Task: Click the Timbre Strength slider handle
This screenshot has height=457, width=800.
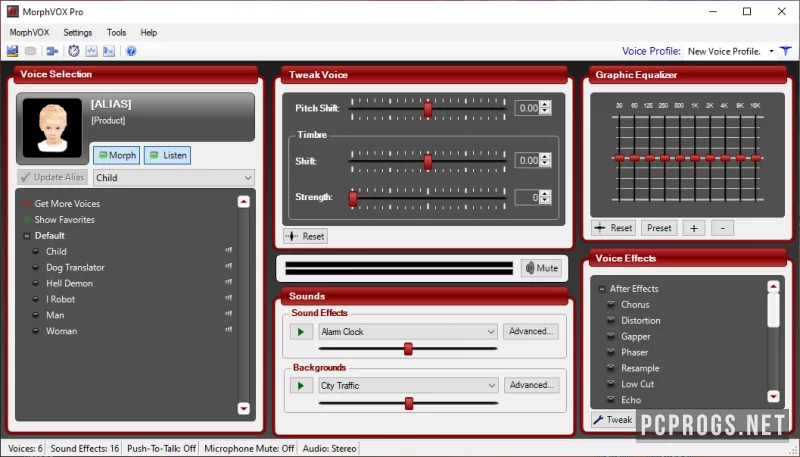Action: [353, 199]
